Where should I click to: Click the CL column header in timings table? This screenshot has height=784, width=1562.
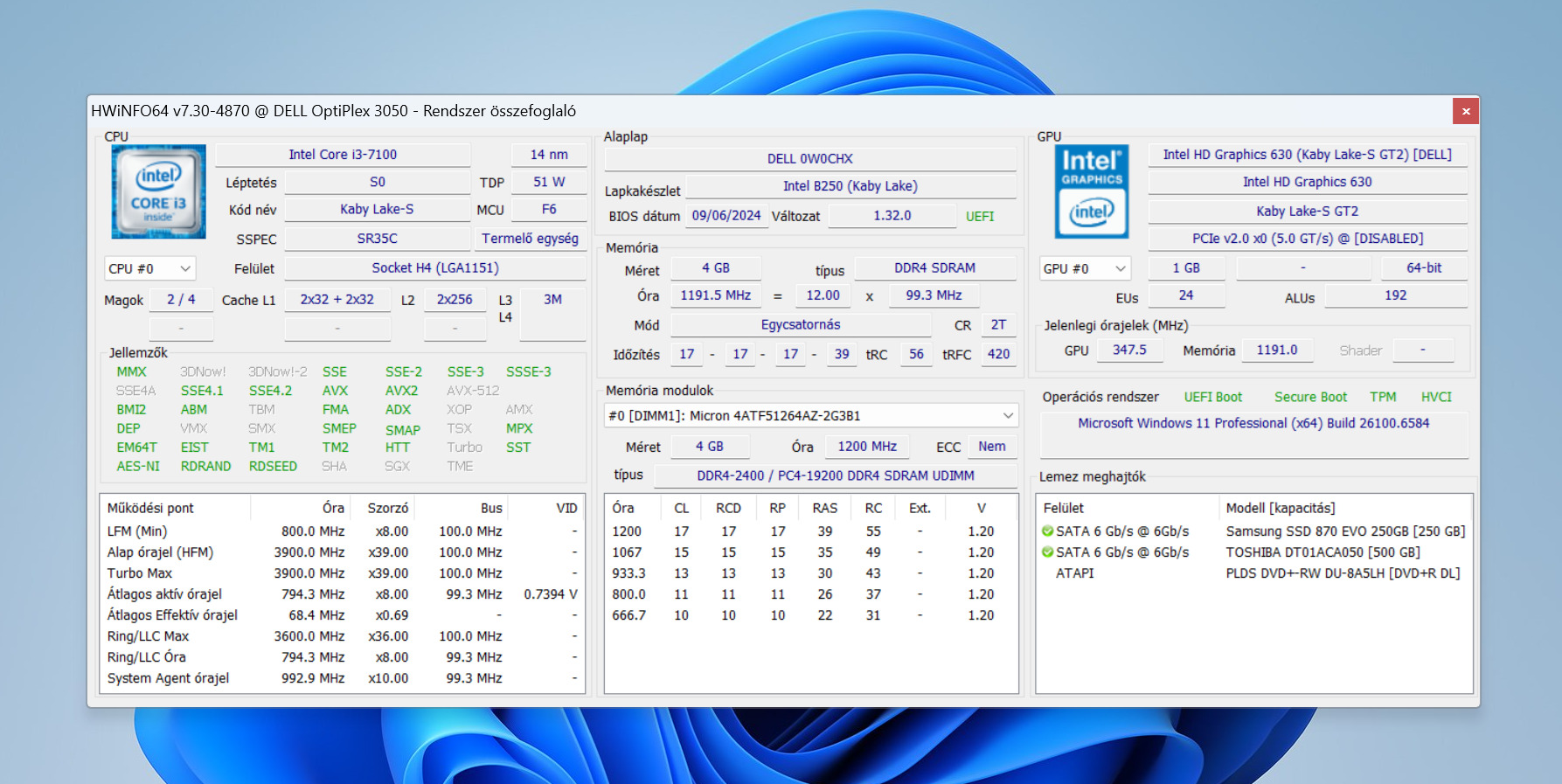681,509
